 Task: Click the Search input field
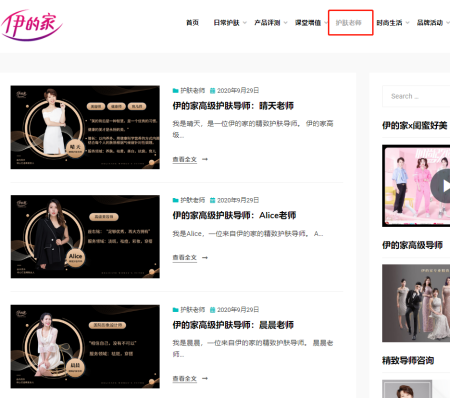point(416,96)
